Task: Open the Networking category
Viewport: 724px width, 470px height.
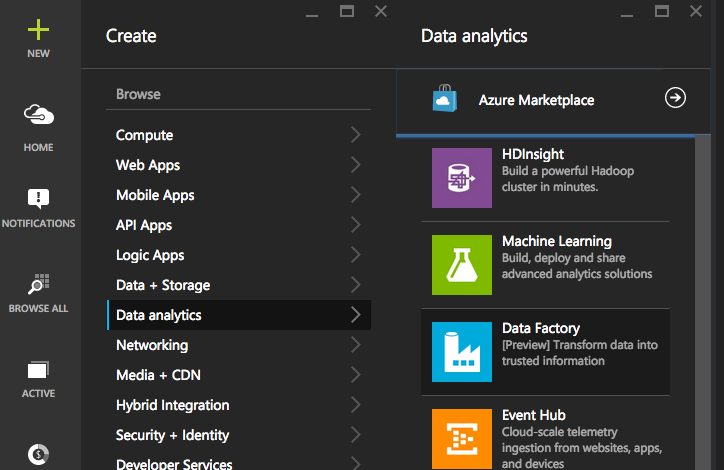Action: point(239,345)
